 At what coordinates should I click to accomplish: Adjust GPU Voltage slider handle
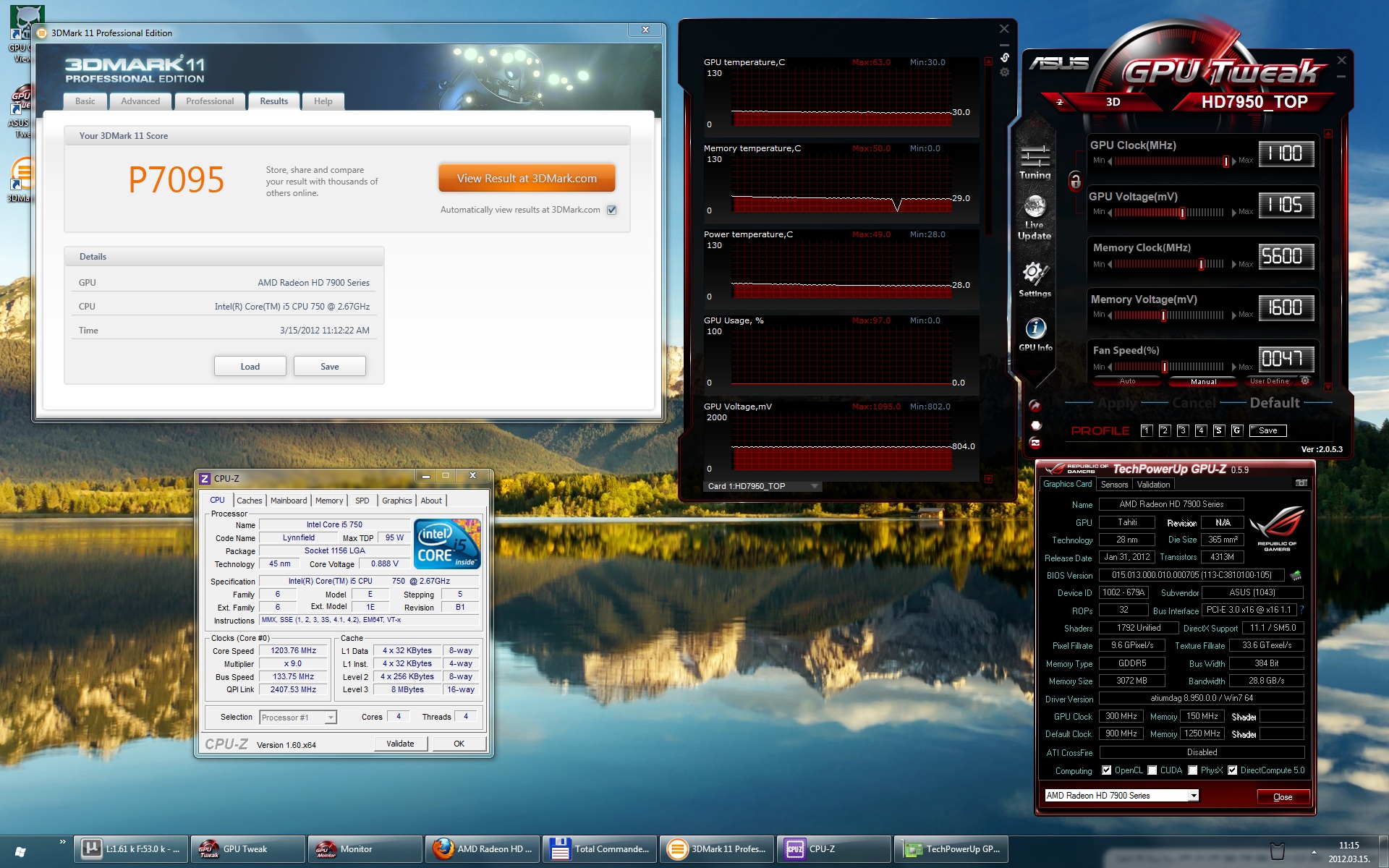1182,213
